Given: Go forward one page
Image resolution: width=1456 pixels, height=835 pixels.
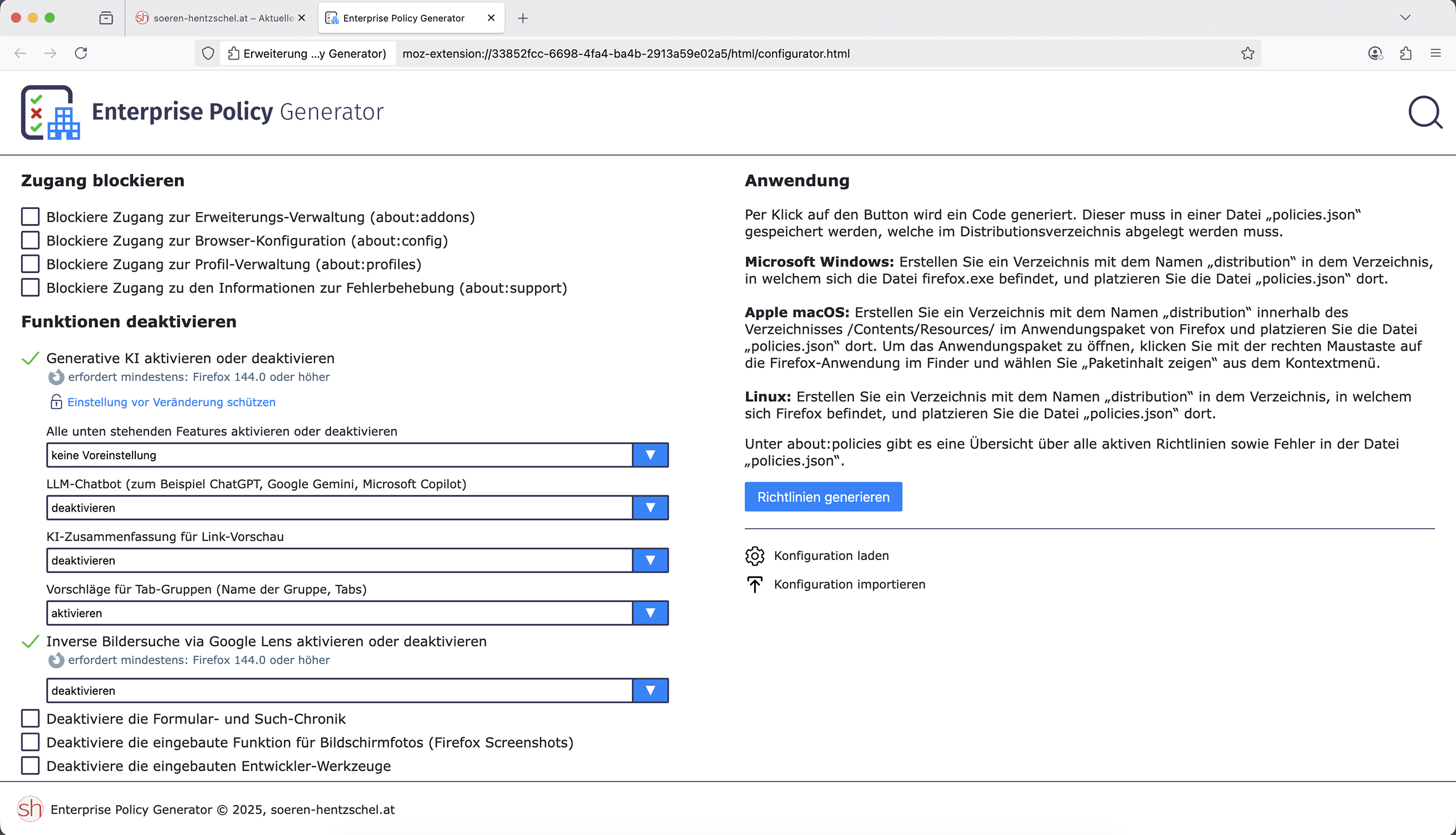Looking at the screenshot, I should 51,53.
